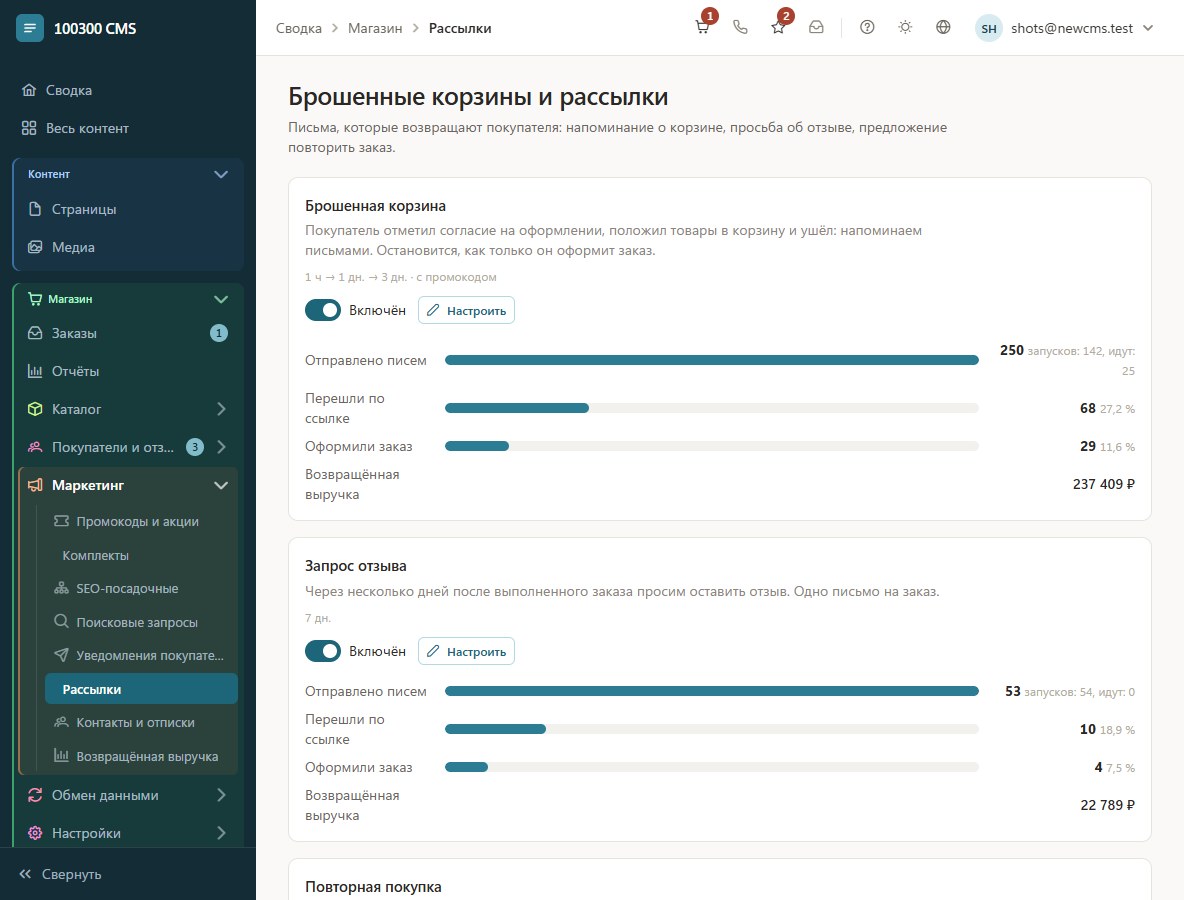Viewport: 1184px width, 900px height.
Task: Click the 100300 CMS logo icon
Action: click(x=29, y=29)
